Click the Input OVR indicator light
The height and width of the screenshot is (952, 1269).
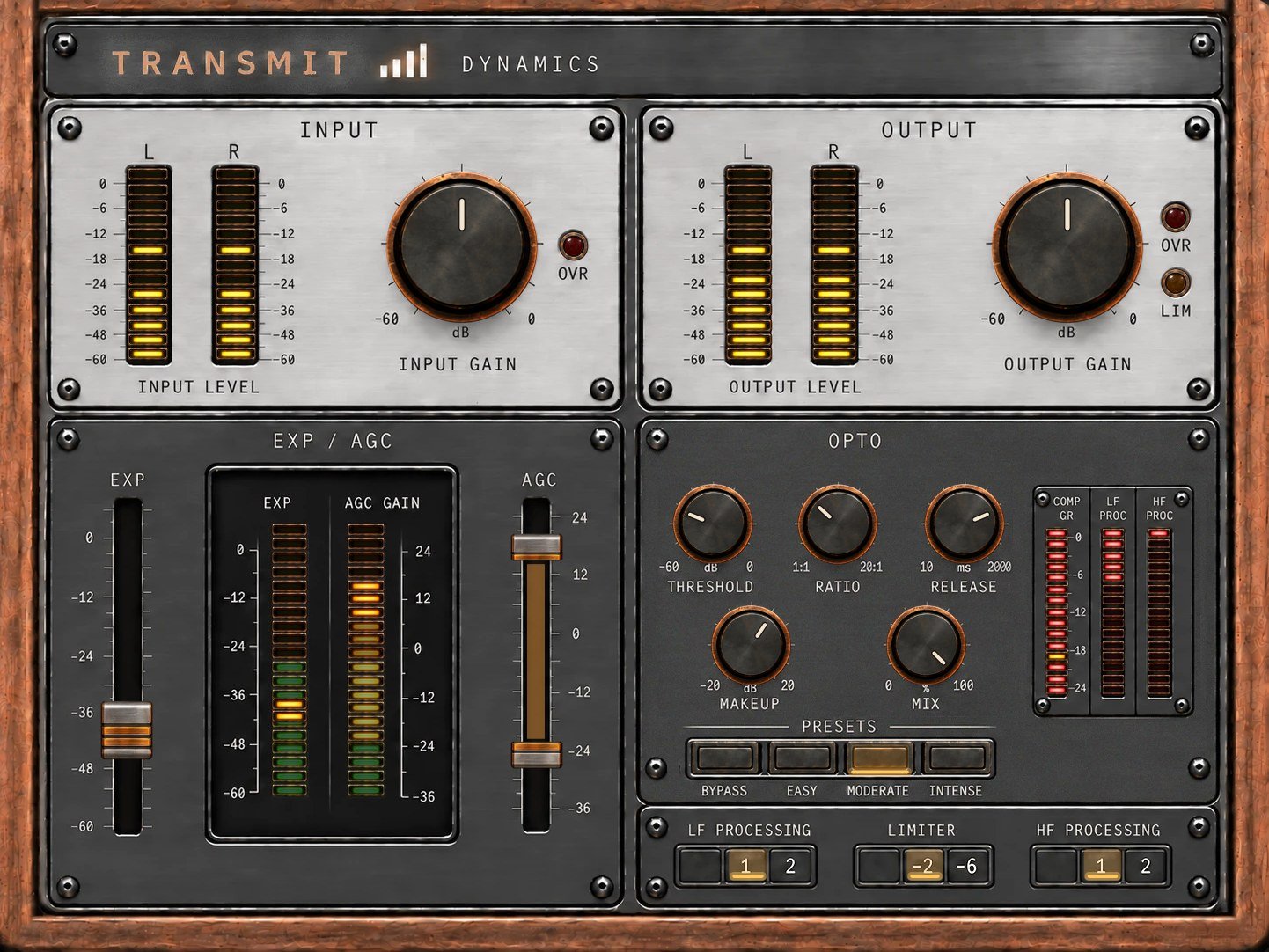point(573,245)
